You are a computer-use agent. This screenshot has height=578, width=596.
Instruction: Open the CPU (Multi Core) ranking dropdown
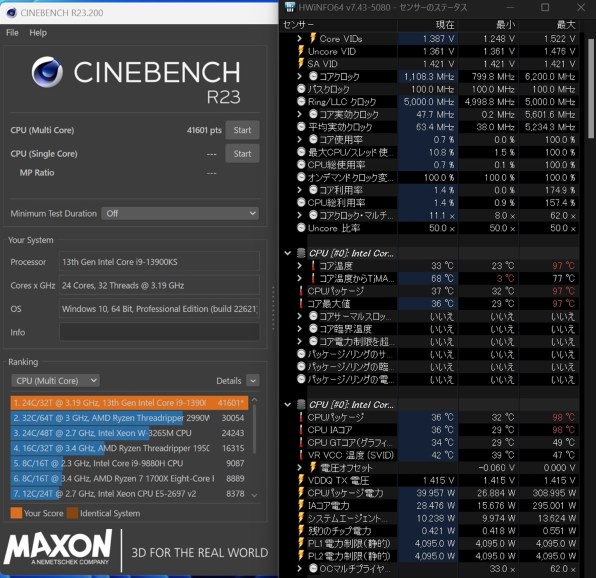[55, 381]
